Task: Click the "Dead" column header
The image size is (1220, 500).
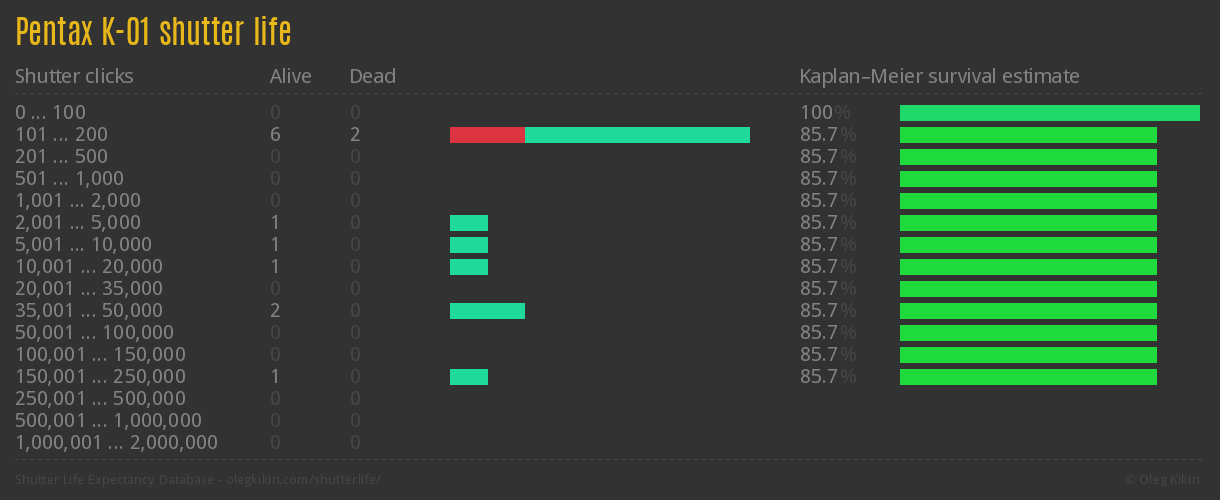Action: (x=372, y=76)
